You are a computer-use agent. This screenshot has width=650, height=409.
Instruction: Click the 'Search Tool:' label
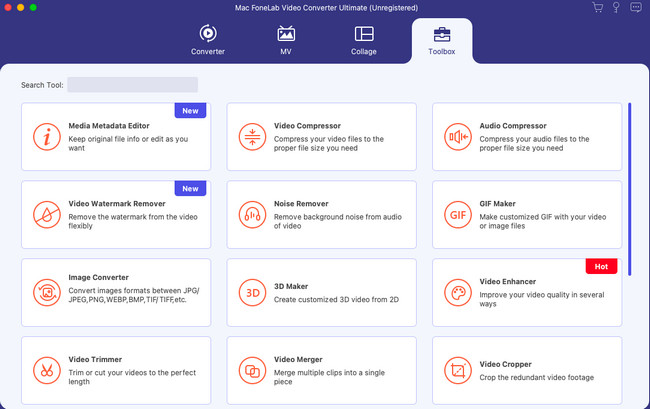pos(42,85)
